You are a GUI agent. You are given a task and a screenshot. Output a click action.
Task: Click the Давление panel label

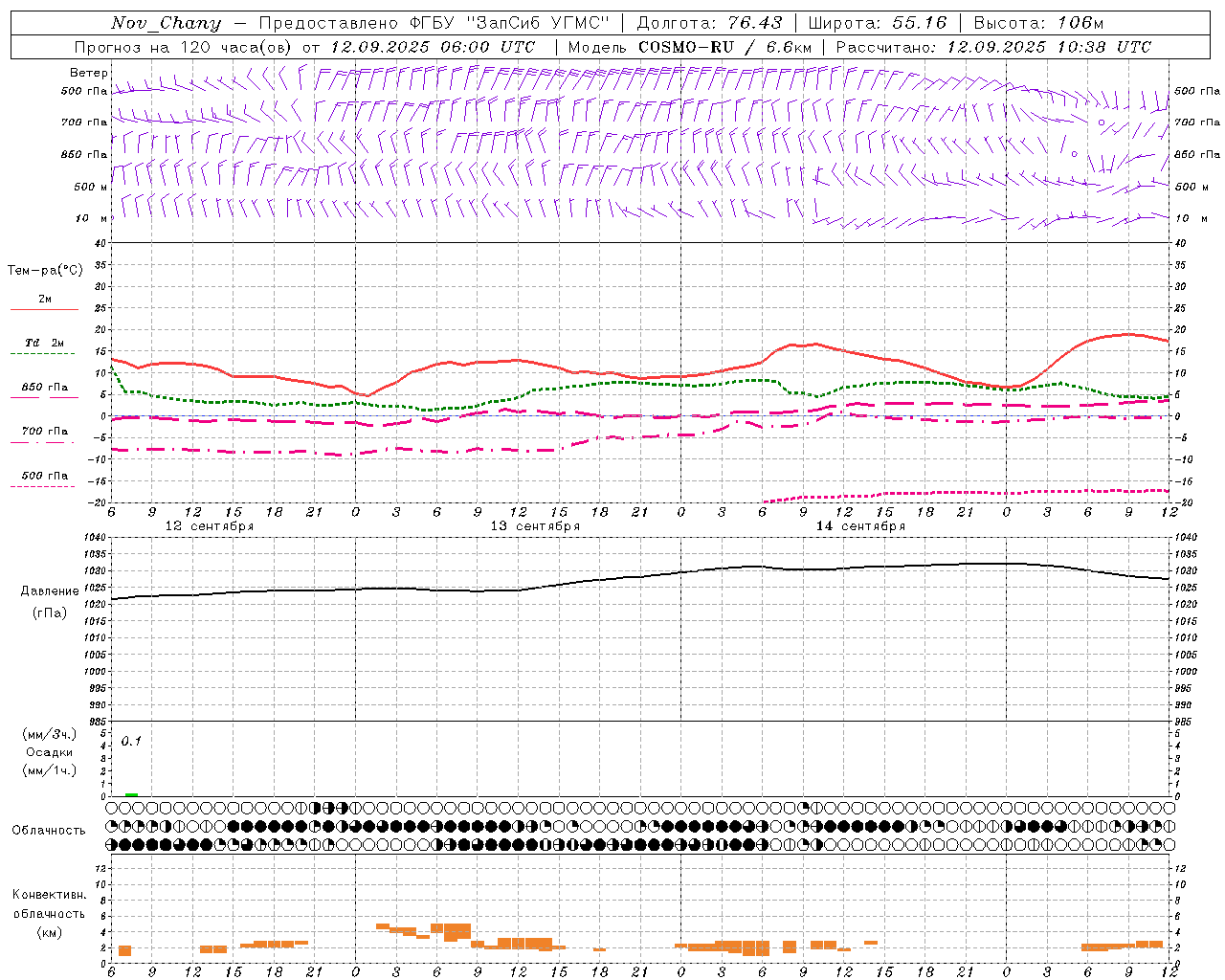[48, 591]
